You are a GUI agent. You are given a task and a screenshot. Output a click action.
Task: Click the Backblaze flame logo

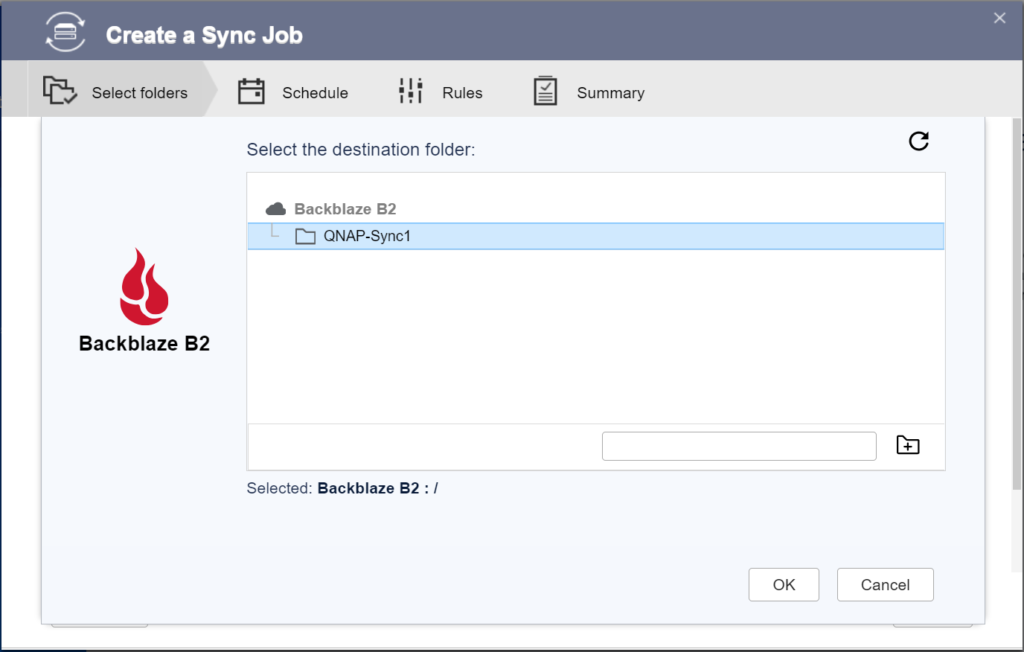pyautogui.click(x=144, y=286)
